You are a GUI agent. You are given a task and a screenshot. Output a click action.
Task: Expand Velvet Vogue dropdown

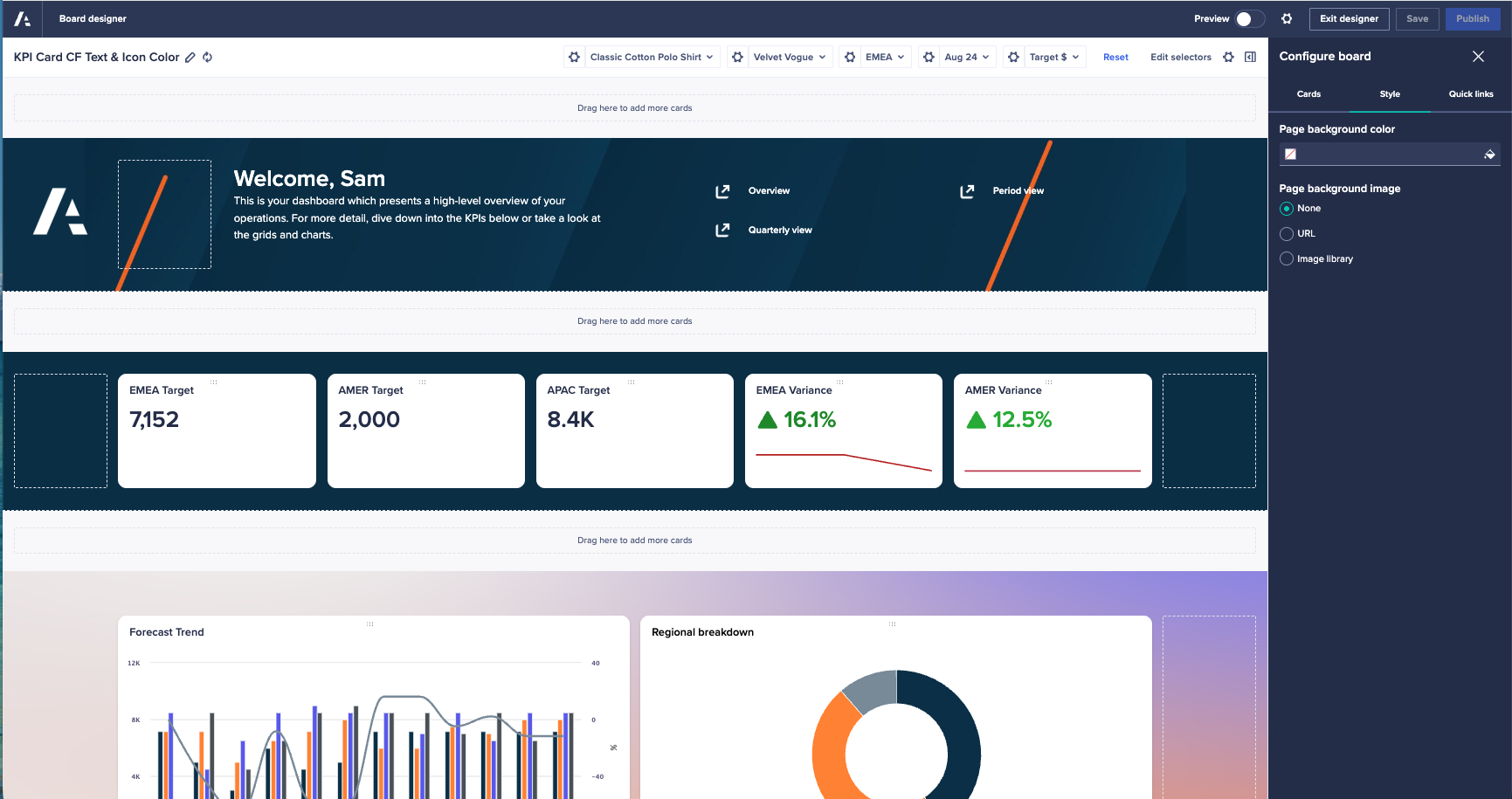(x=791, y=57)
